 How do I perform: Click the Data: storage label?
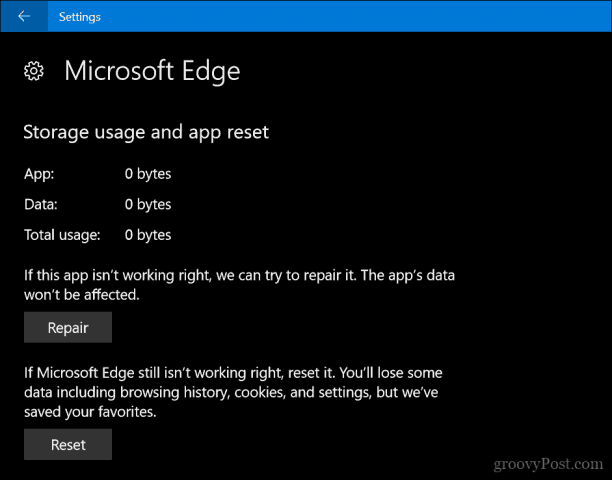41,204
